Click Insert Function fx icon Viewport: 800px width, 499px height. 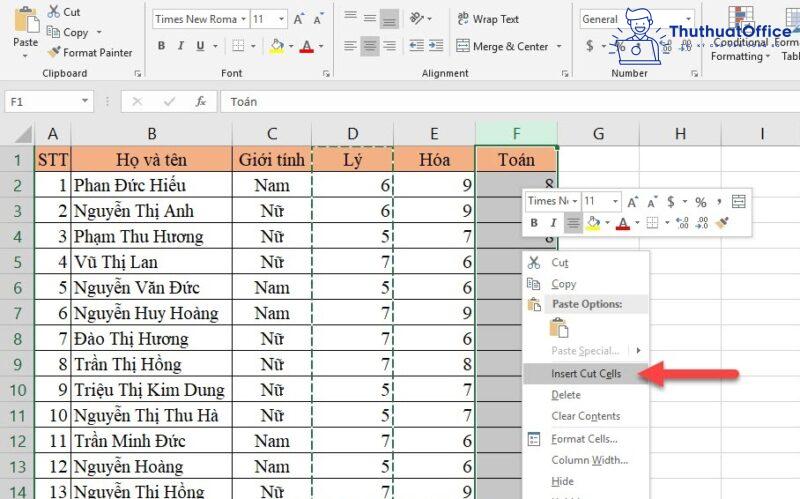coord(201,102)
